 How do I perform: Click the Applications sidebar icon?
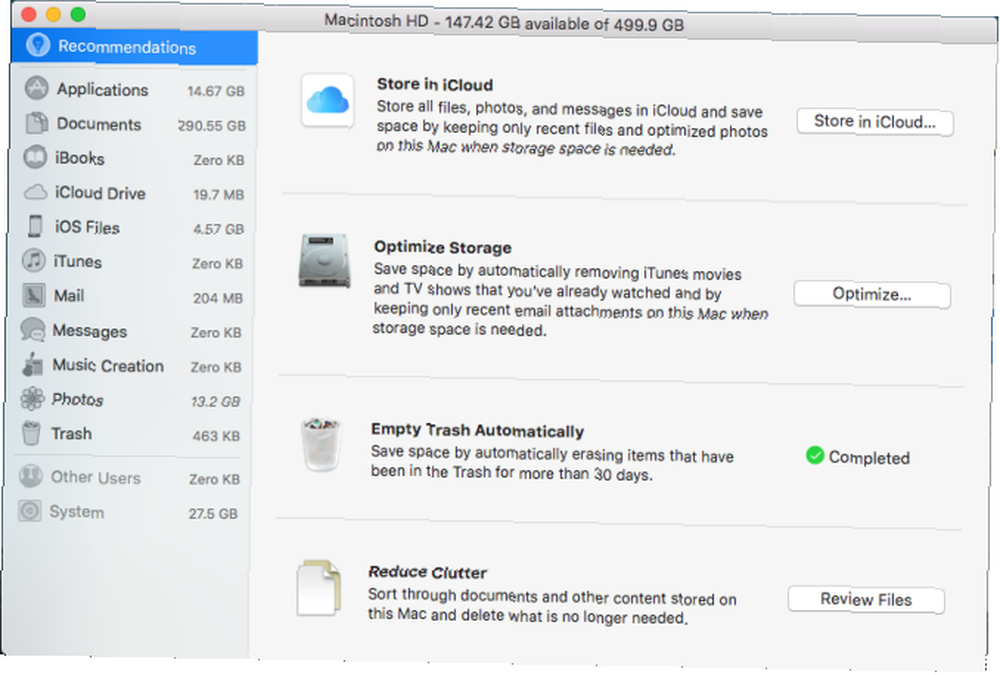36,88
